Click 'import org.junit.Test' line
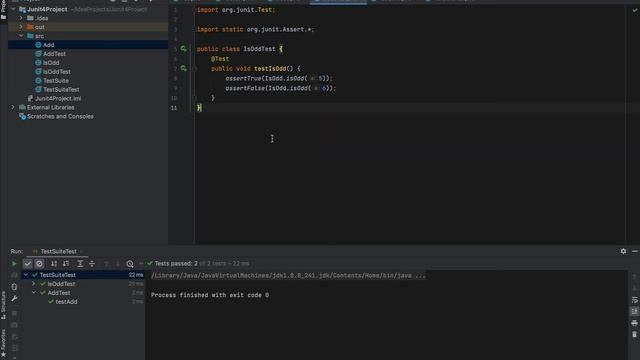The image size is (640, 360). coord(236,10)
